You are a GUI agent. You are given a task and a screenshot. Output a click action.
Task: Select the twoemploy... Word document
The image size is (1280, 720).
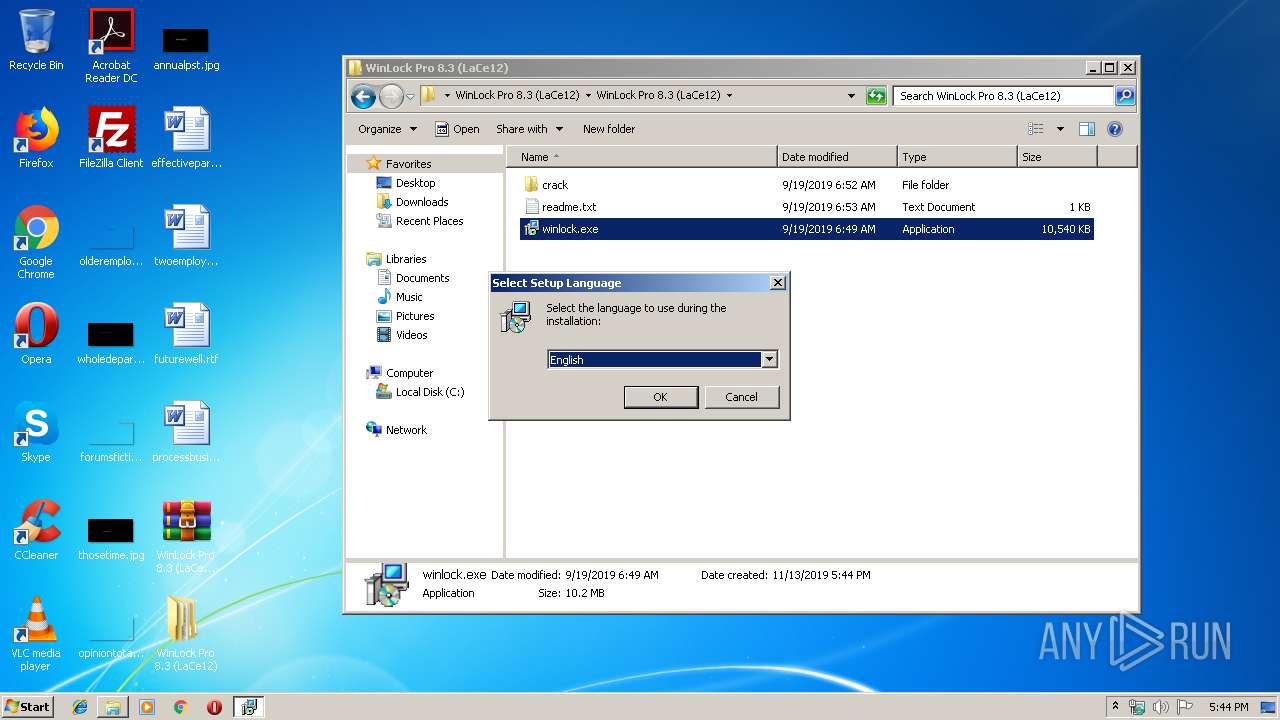186,236
